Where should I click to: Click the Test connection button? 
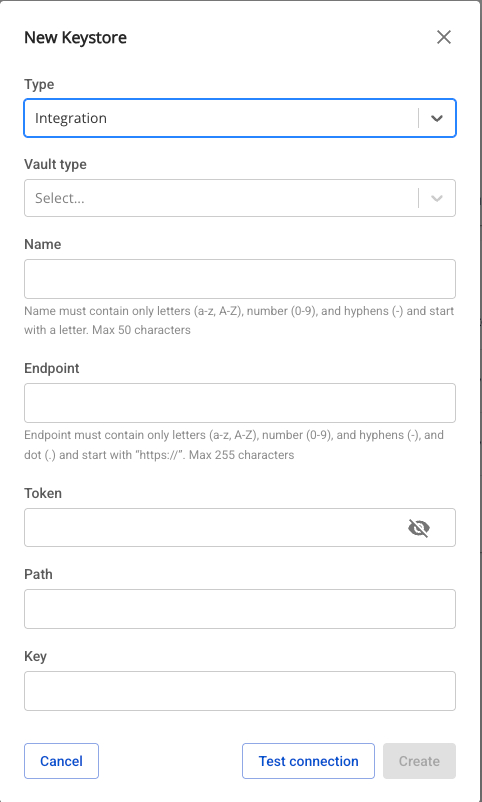click(x=309, y=761)
